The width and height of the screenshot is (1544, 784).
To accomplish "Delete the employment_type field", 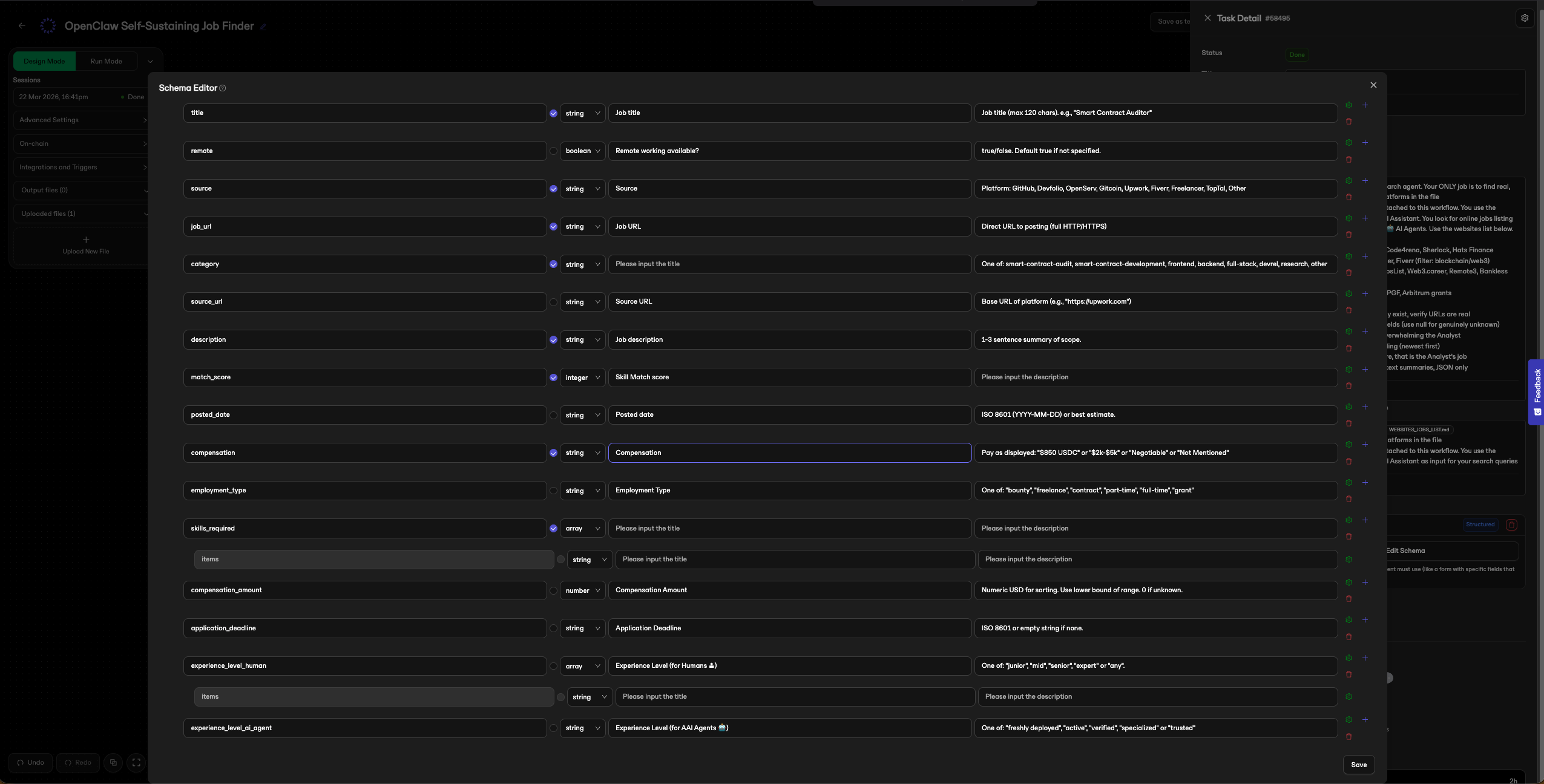I will tap(1349, 499).
